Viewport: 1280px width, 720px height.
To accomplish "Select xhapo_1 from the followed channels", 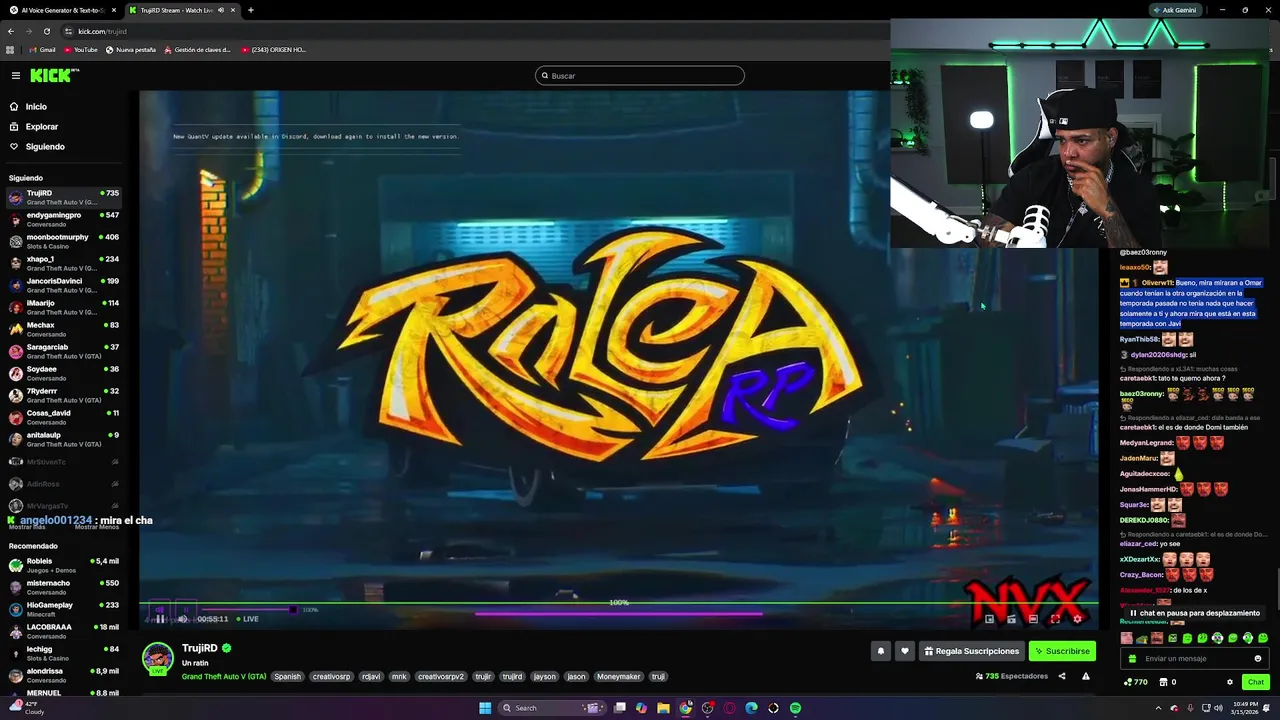I will pyautogui.click(x=65, y=263).
